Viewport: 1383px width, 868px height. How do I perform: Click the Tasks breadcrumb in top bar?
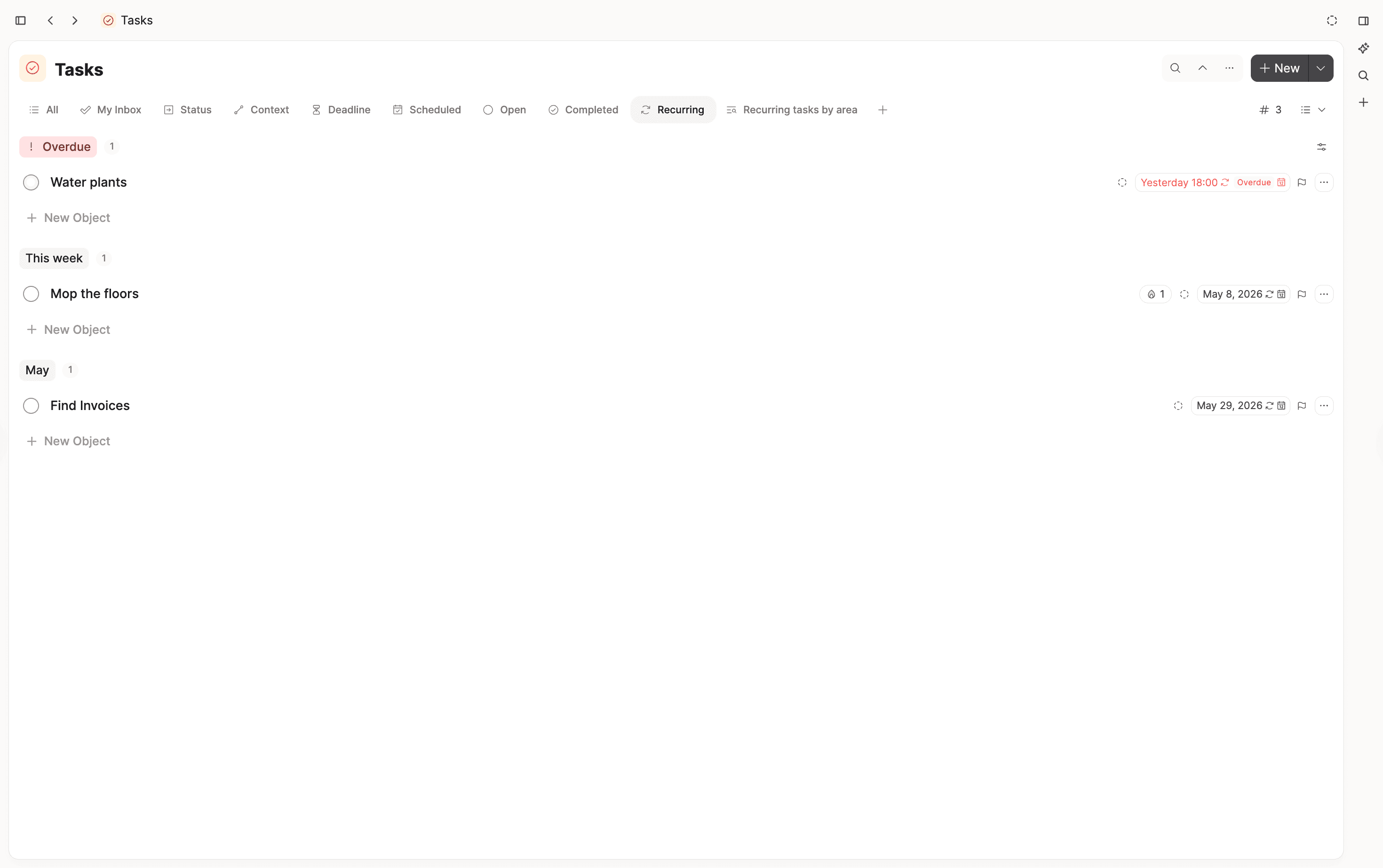127,21
